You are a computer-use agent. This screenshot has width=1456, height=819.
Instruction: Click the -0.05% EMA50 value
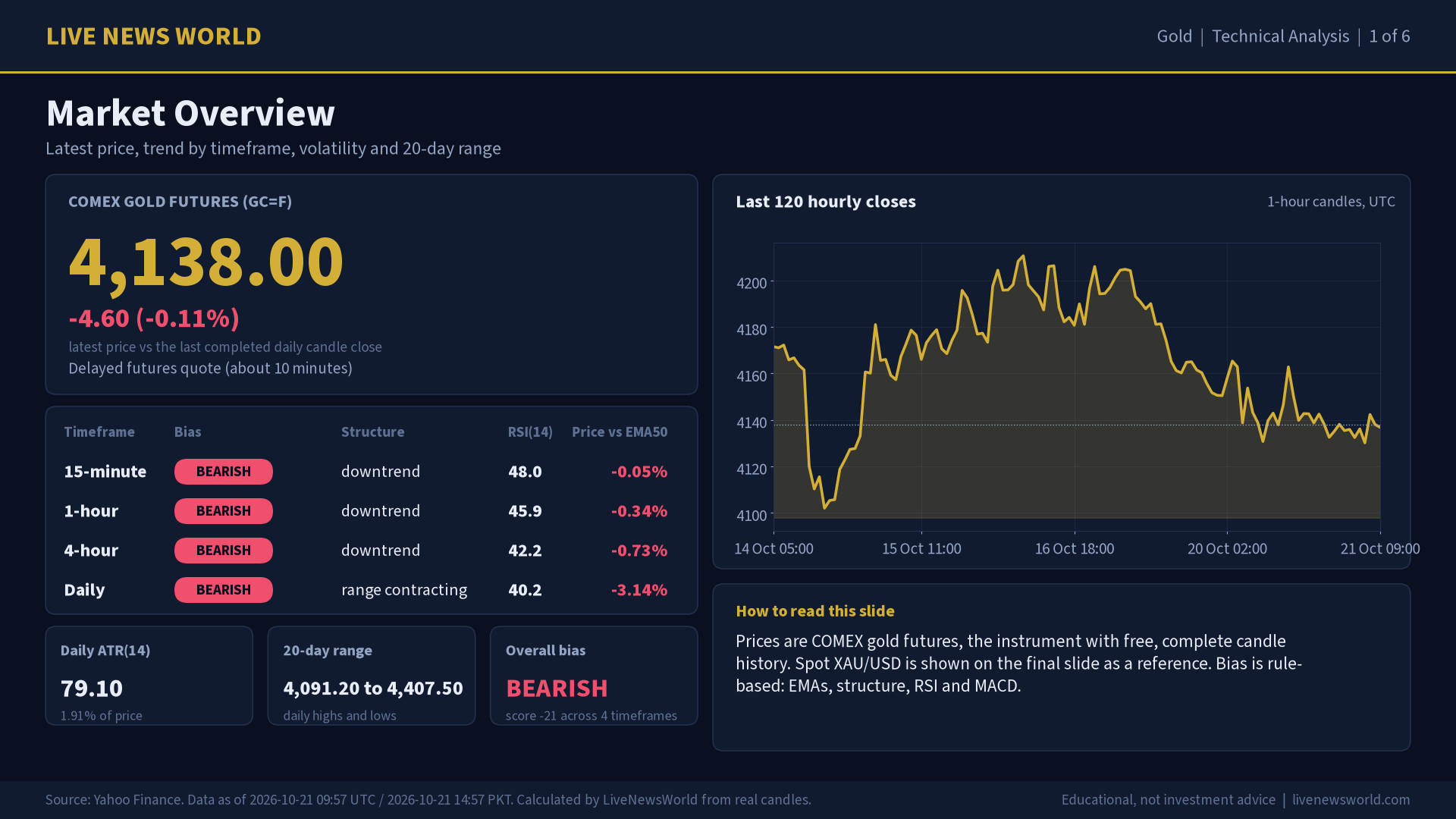(x=639, y=472)
